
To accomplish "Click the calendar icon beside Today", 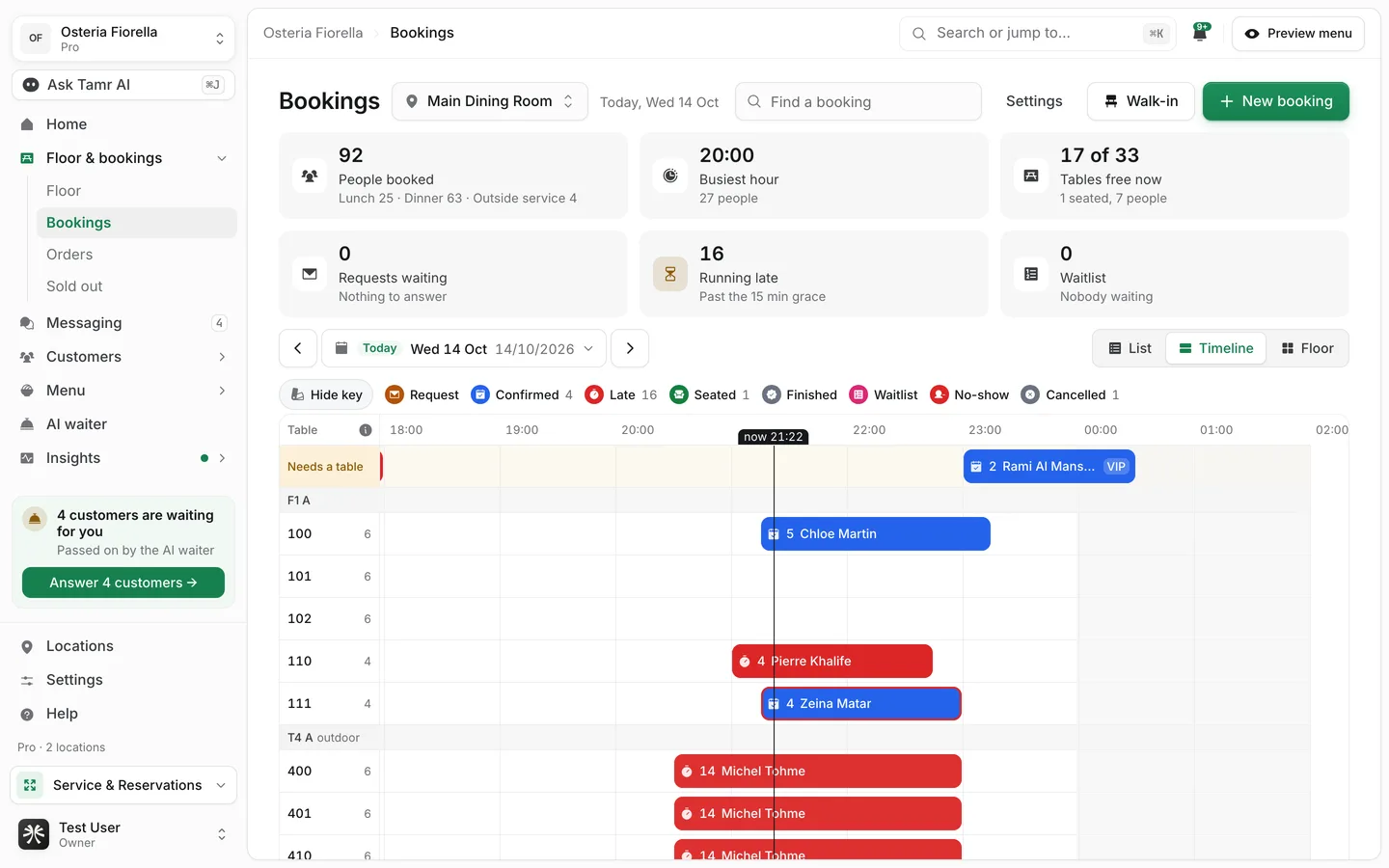I will (x=341, y=348).
